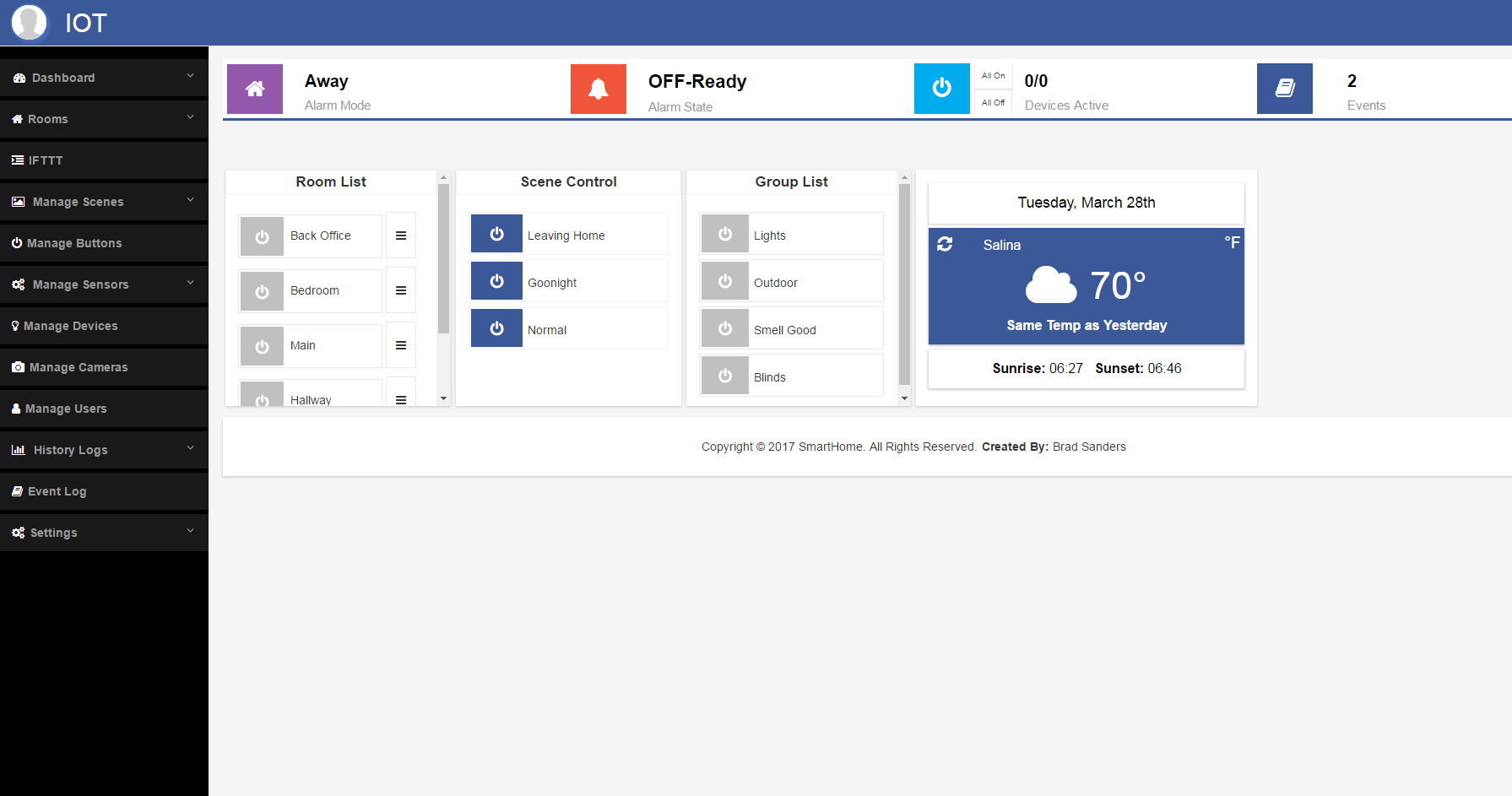1512x796 pixels.
Task: Toggle the Lights group power button
Action: tap(724, 234)
